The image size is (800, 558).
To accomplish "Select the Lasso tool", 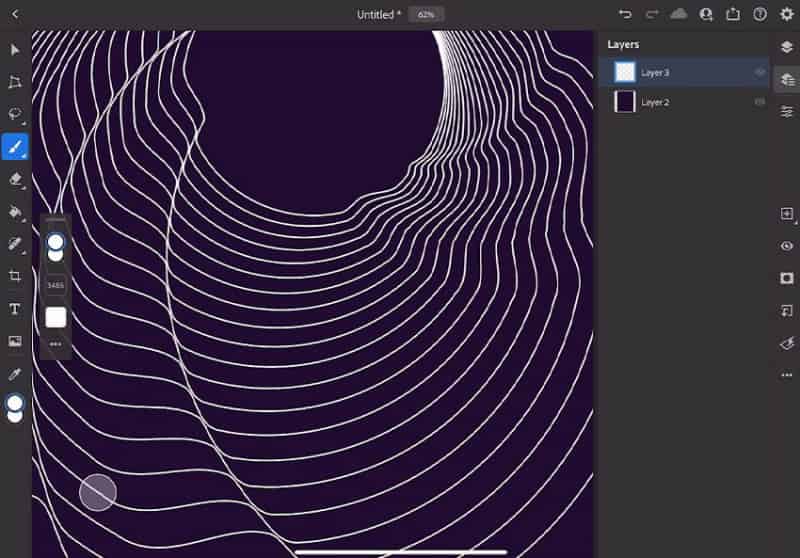I will [x=15, y=114].
